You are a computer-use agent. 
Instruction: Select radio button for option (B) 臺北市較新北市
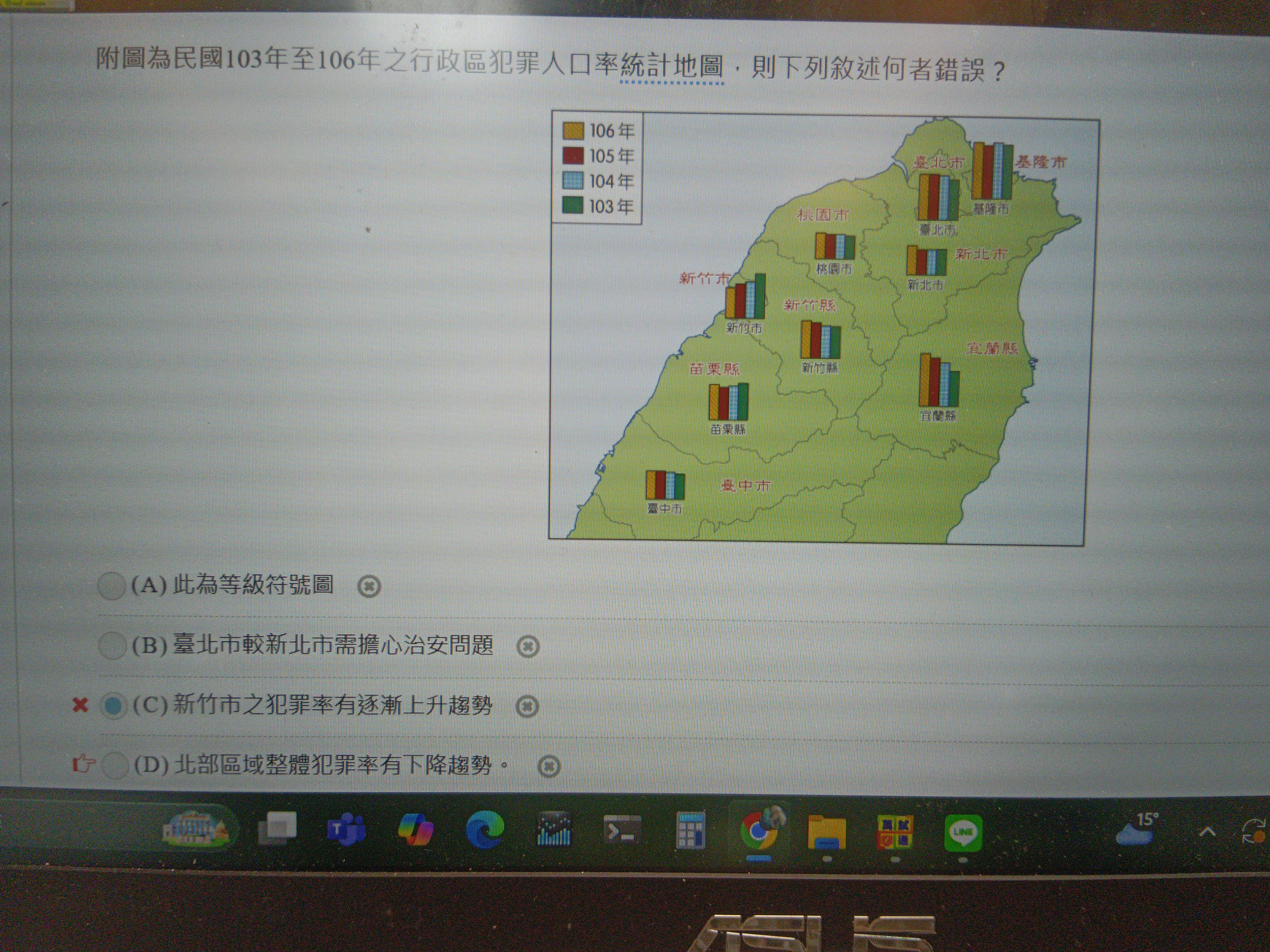click(112, 646)
